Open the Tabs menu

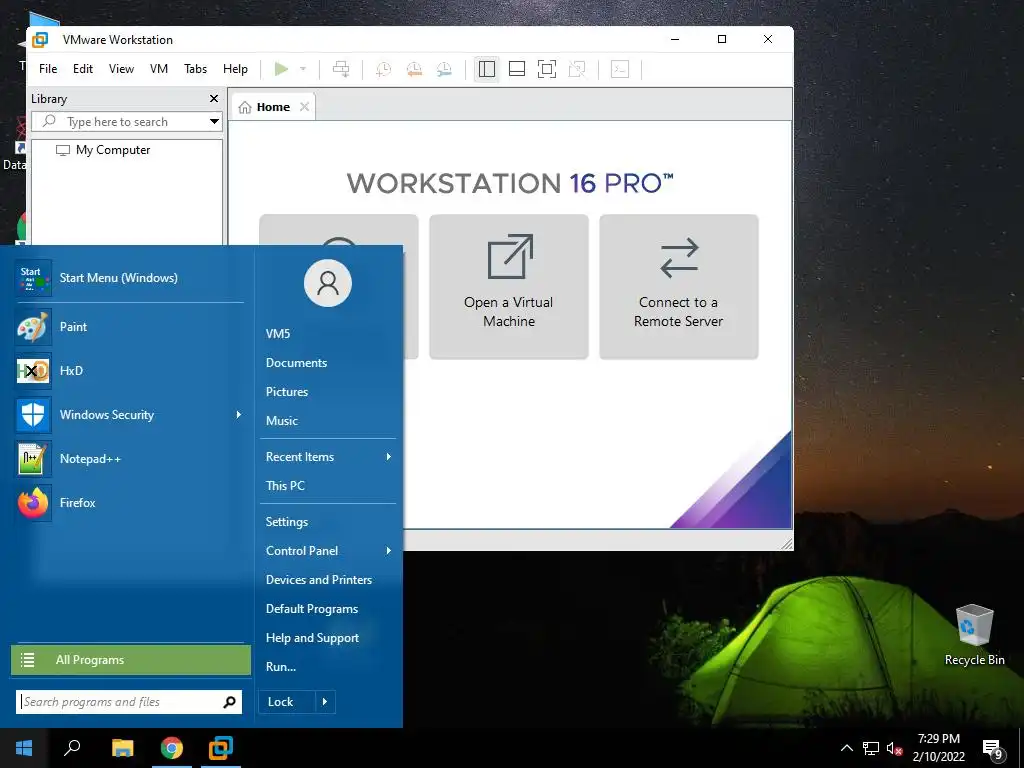(195, 69)
